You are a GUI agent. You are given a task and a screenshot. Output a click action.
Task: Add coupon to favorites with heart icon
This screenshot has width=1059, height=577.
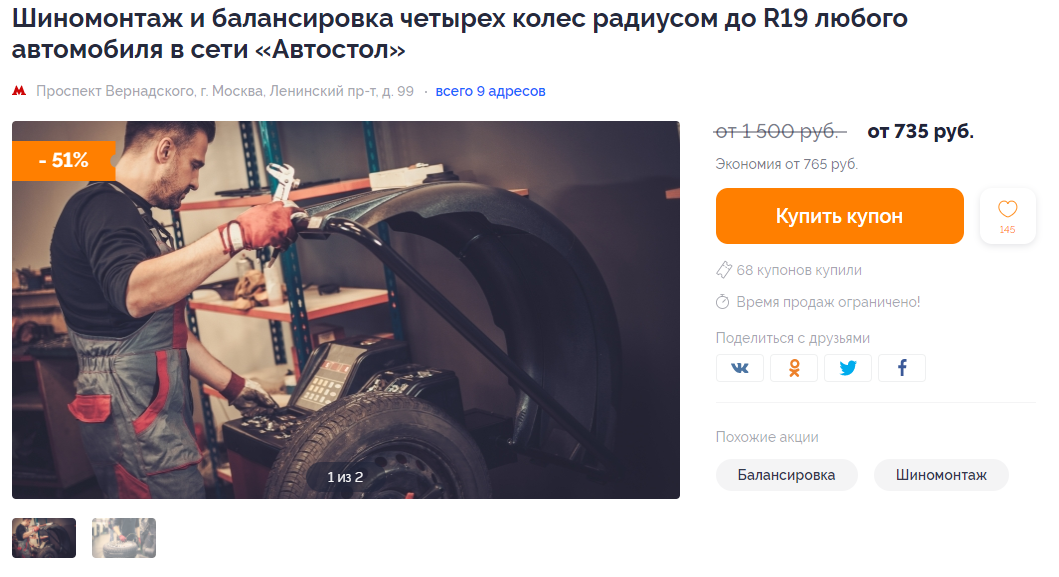[x=1007, y=216]
